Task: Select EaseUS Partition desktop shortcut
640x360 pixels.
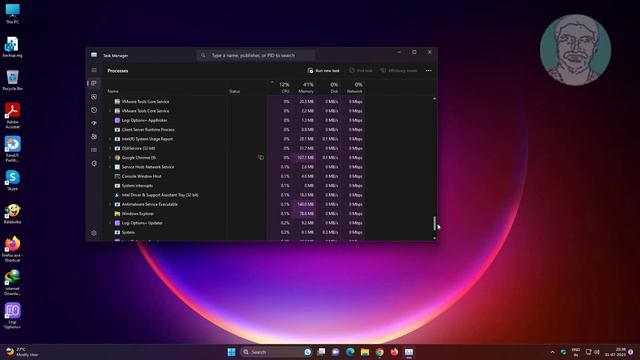Action: (x=12, y=149)
